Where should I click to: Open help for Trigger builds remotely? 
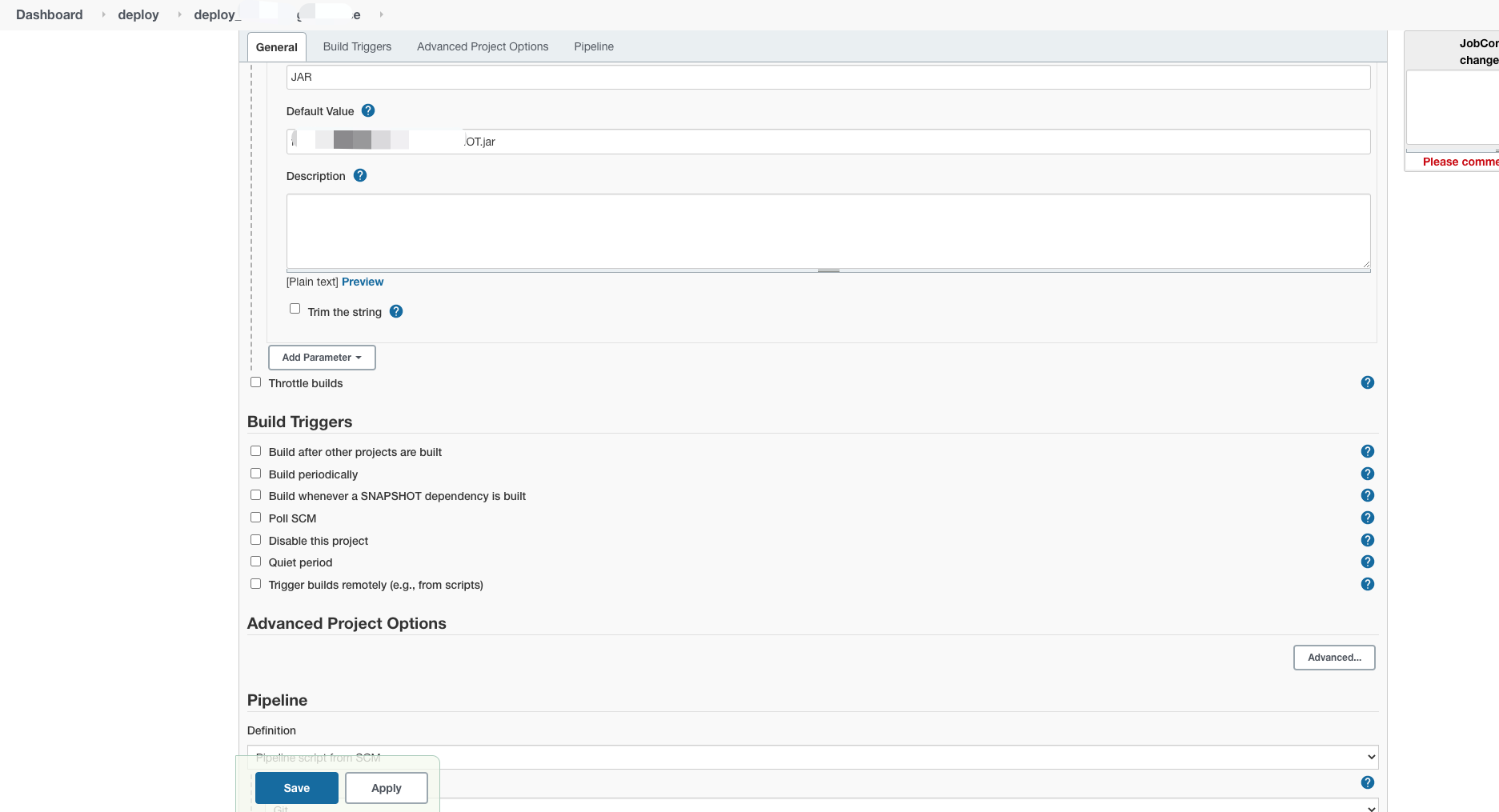[1368, 584]
